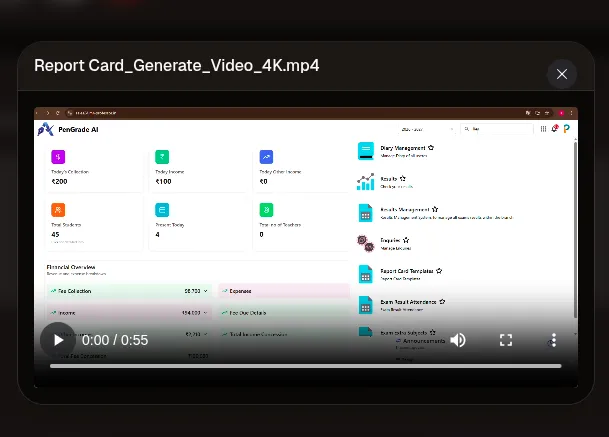Open the Results Management link
The height and width of the screenshot is (437, 609).
[405, 209]
